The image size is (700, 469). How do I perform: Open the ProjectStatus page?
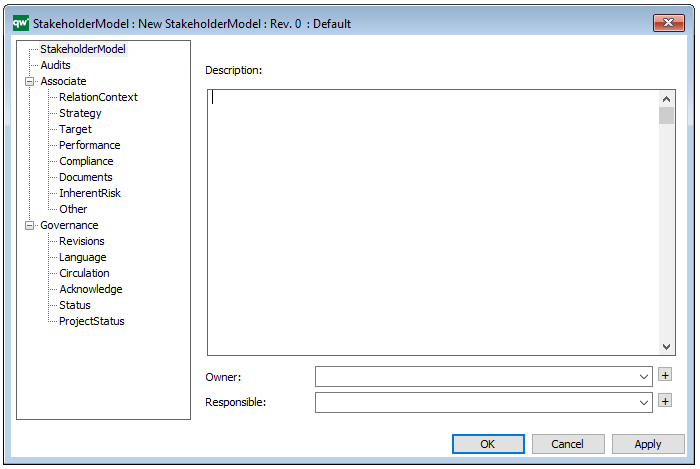[x=92, y=321]
